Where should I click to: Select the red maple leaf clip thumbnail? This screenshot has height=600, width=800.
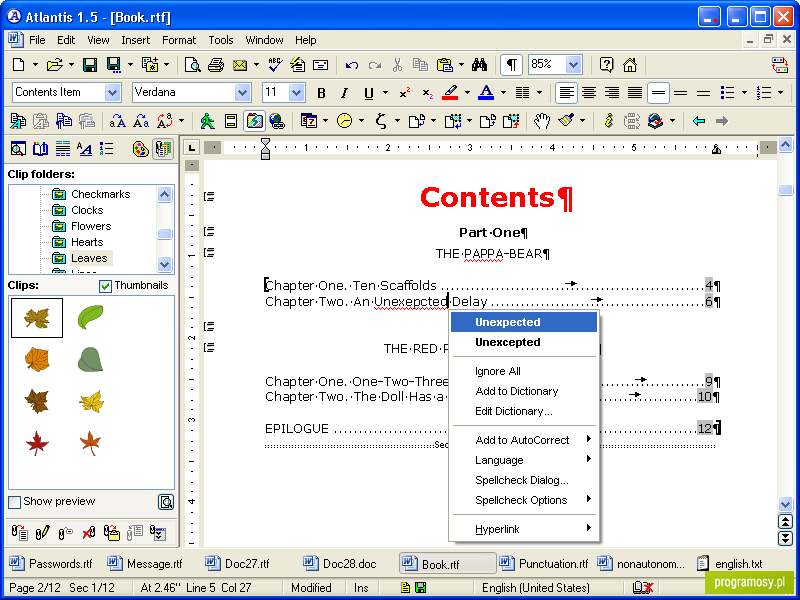click(x=37, y=442)
